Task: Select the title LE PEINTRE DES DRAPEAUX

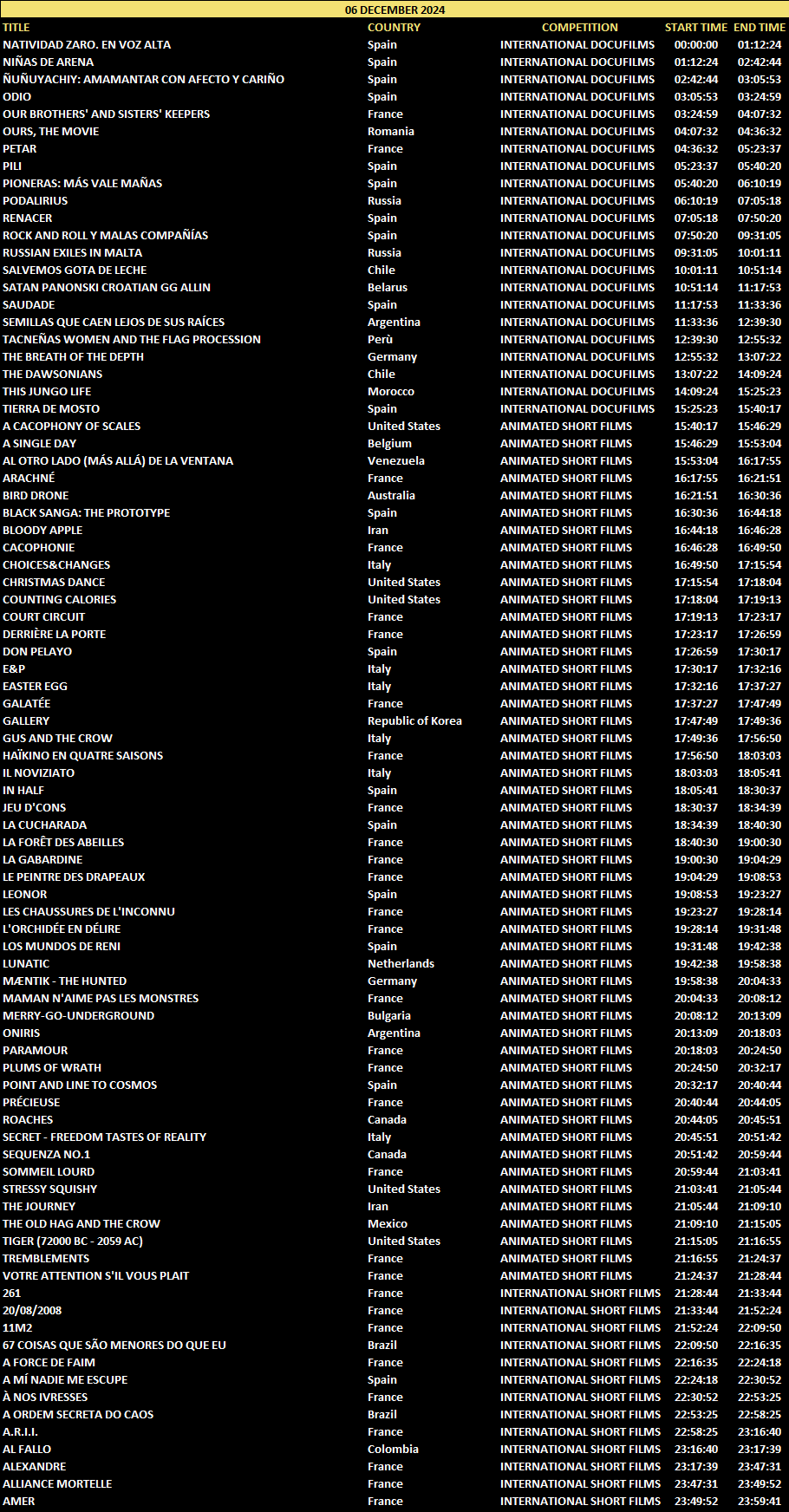Action: [x=74, y=877]
